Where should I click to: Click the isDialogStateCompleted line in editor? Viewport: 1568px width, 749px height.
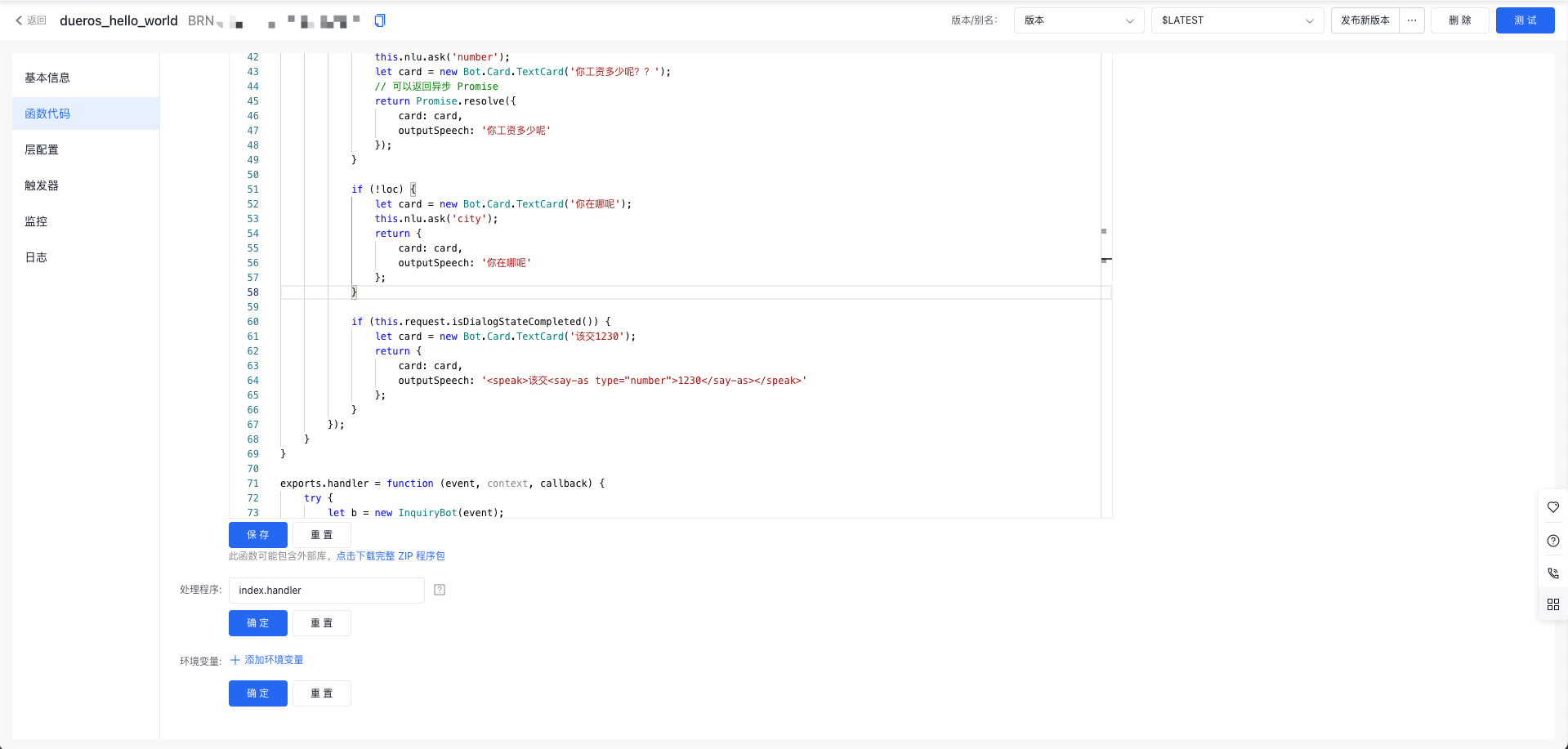(x=480, y=322)
